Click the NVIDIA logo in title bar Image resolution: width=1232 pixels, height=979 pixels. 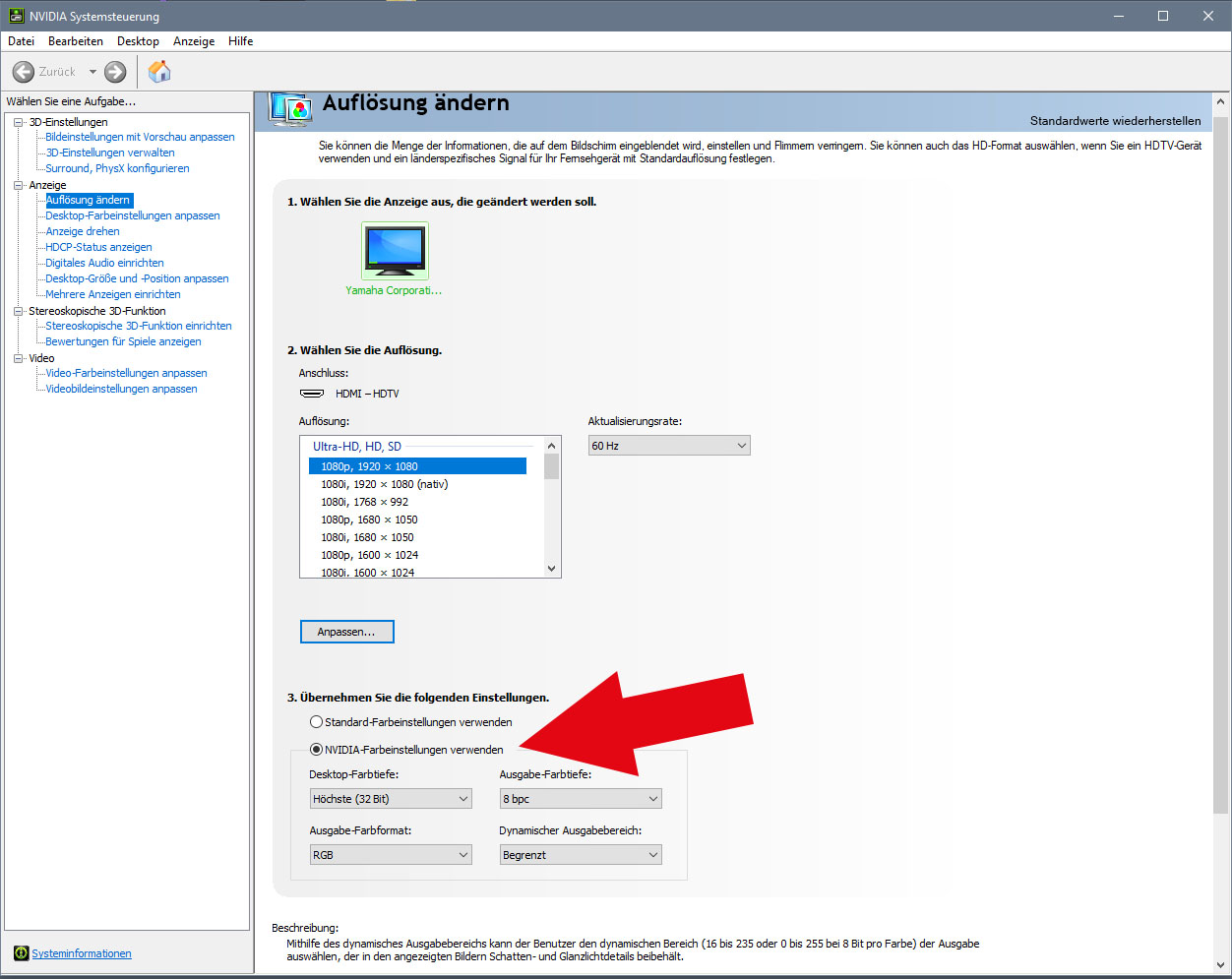(x=16, y=16)
